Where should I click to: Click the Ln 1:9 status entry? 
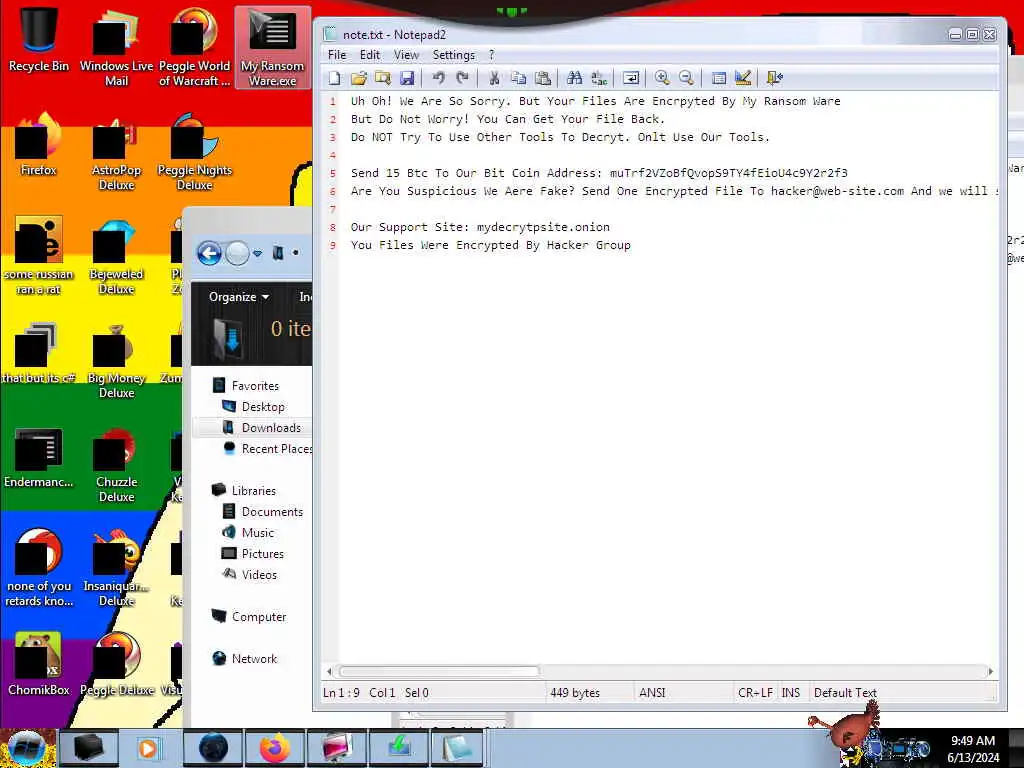(341, 692)
